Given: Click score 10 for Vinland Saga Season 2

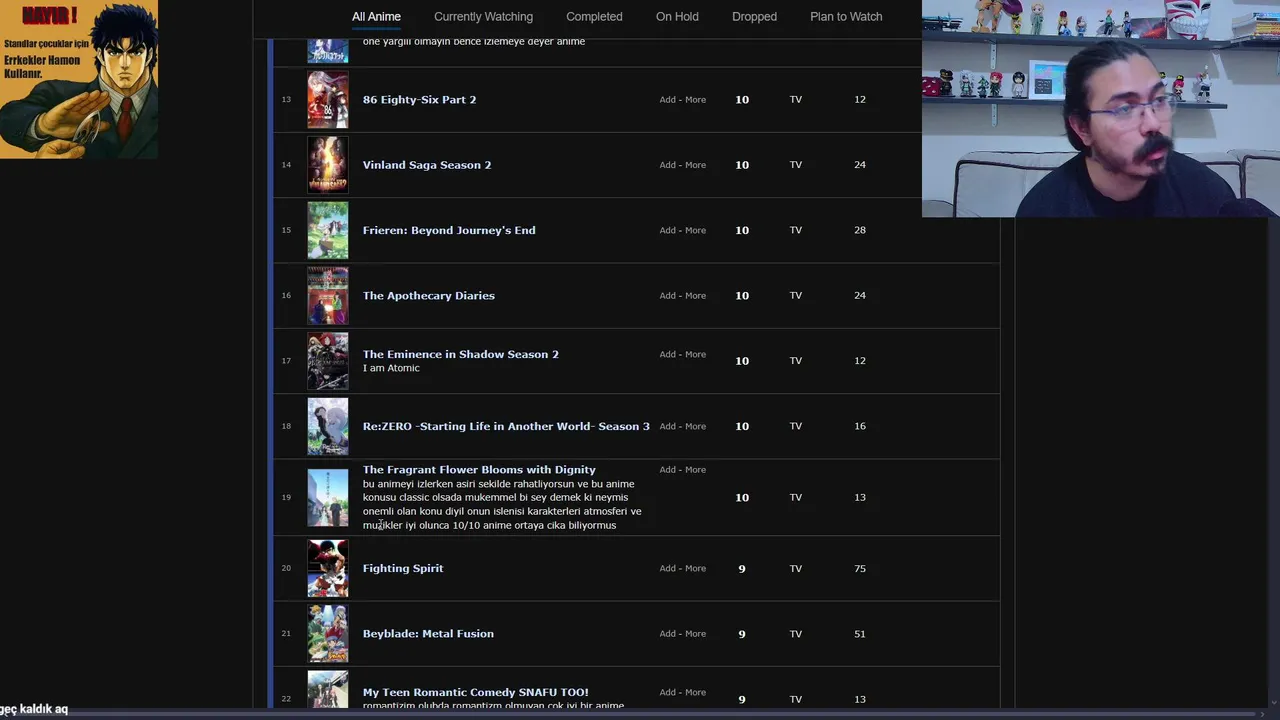Looking at the screenshot, I should 742,165.
